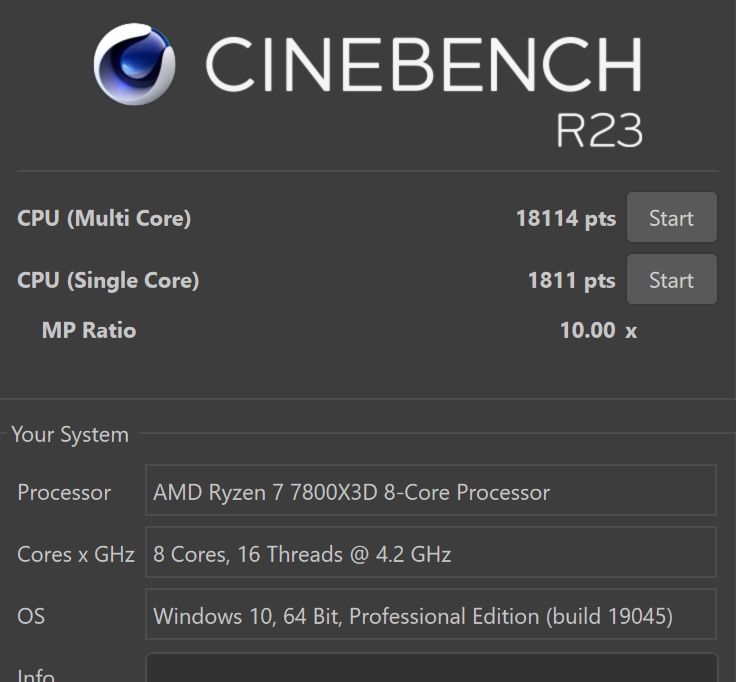Screen dimensions: 736x682
Task: Click the 10.00 x ratio value
Action: pyautogui.click(x=598, y=330)
